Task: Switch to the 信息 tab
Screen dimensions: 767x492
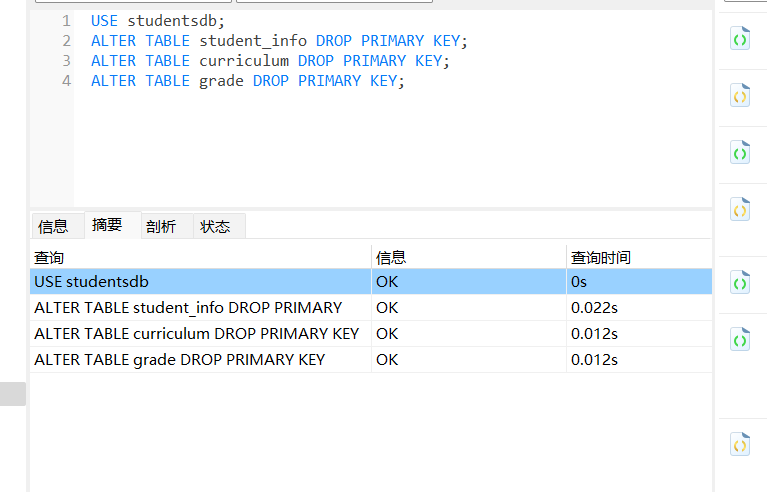Action: (53, 226)
